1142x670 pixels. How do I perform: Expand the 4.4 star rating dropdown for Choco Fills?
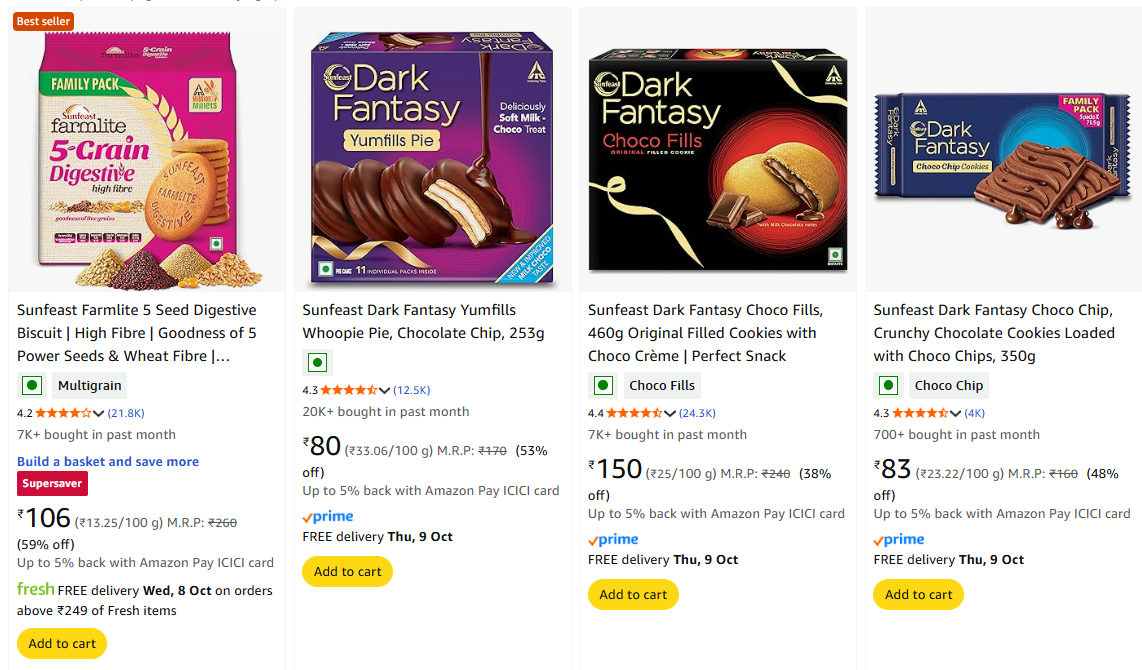click(x=670, y=413)
